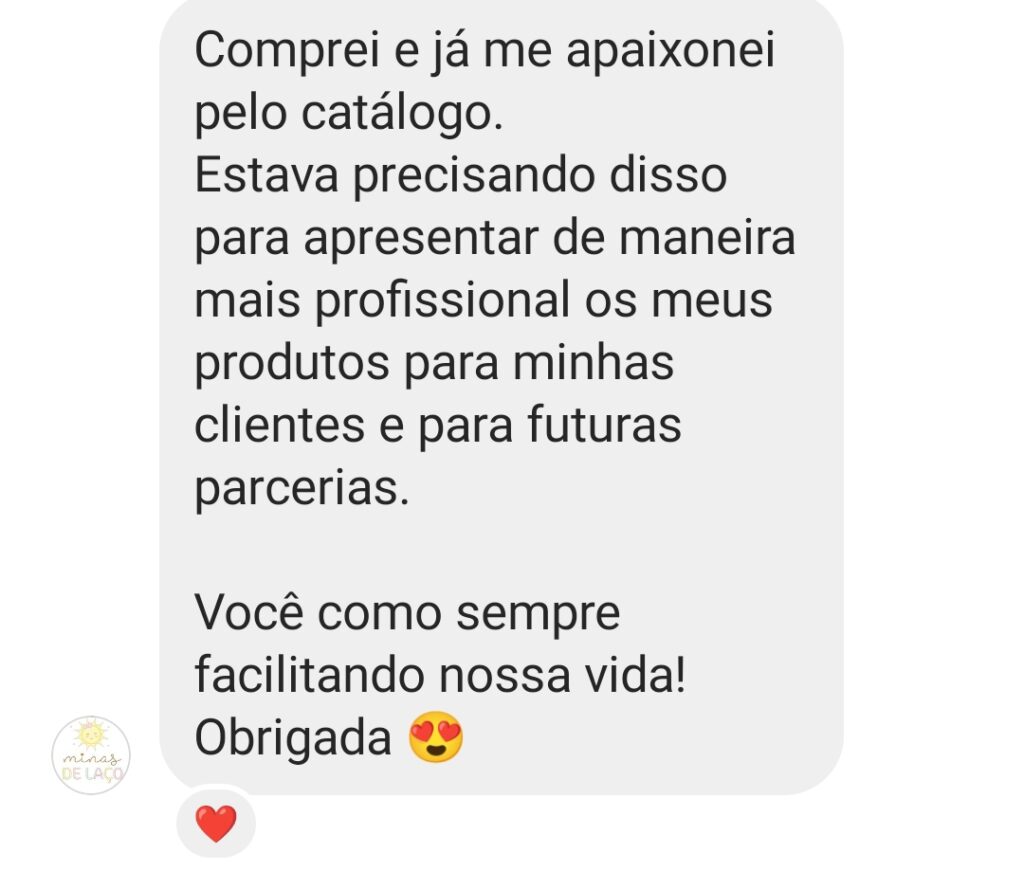This screenshot has height=871, width=1024.
Task: Click the word "Comprei" in the message
Action: click(x=287, y=50)
